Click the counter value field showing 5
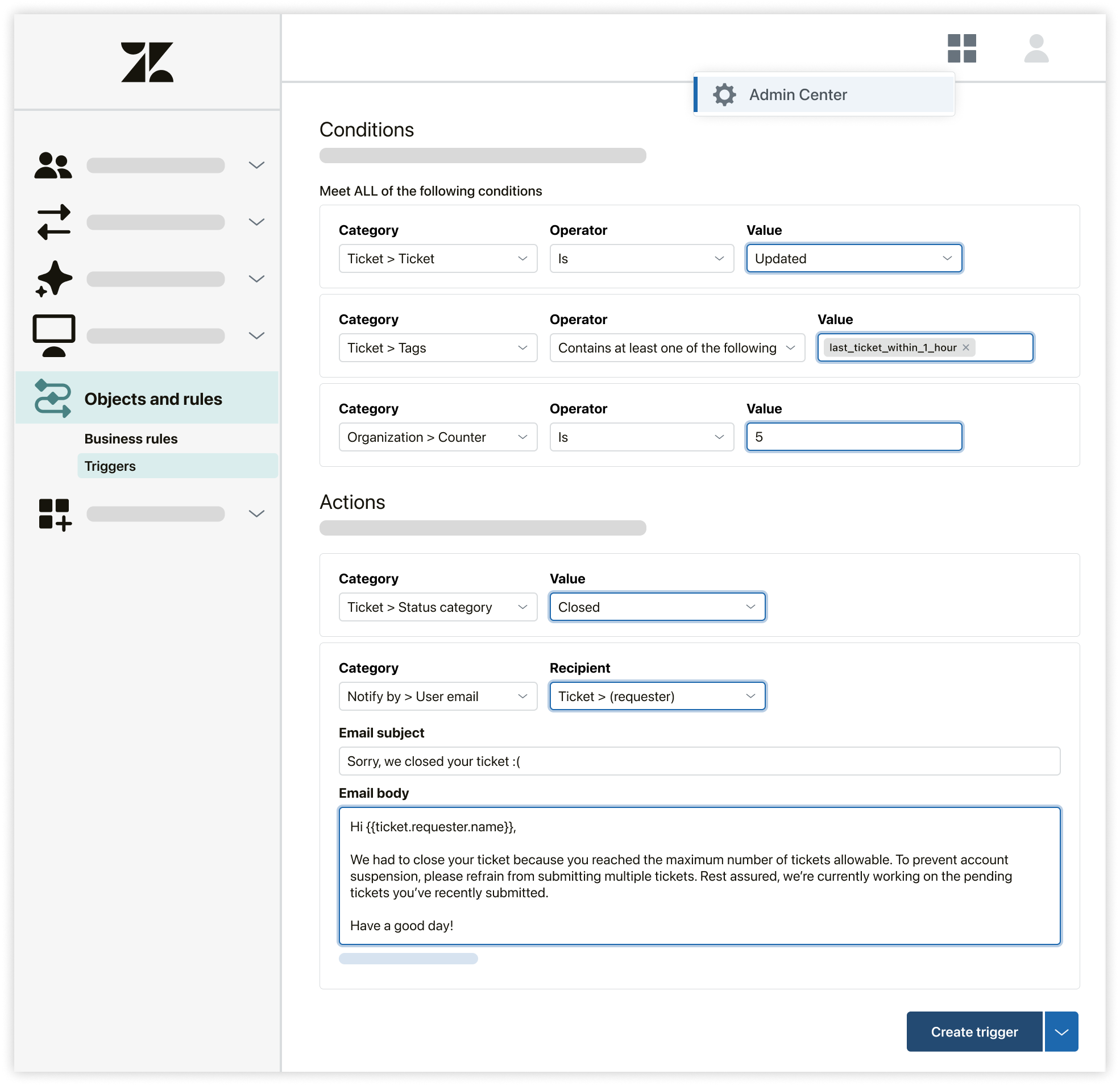This screenshot has height=1086, width=1120. (x=853, y=437)
